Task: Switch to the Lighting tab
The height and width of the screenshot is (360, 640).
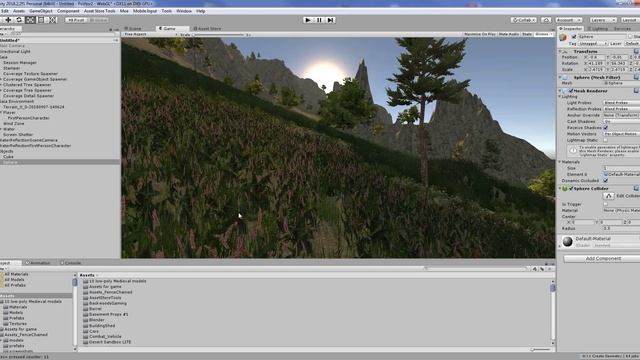Action: pyautogui.click(x=598, y=29)
